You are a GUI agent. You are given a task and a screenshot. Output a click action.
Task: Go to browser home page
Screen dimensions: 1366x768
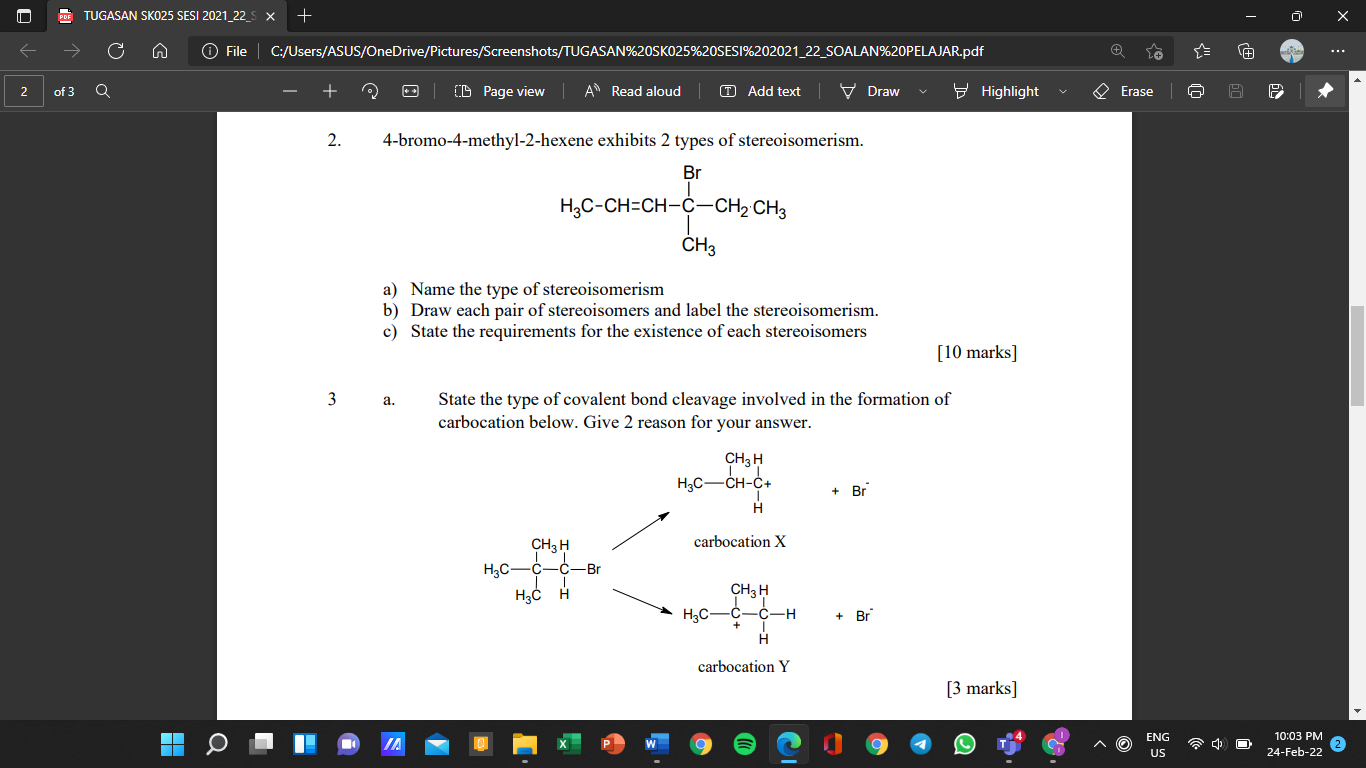160,51
